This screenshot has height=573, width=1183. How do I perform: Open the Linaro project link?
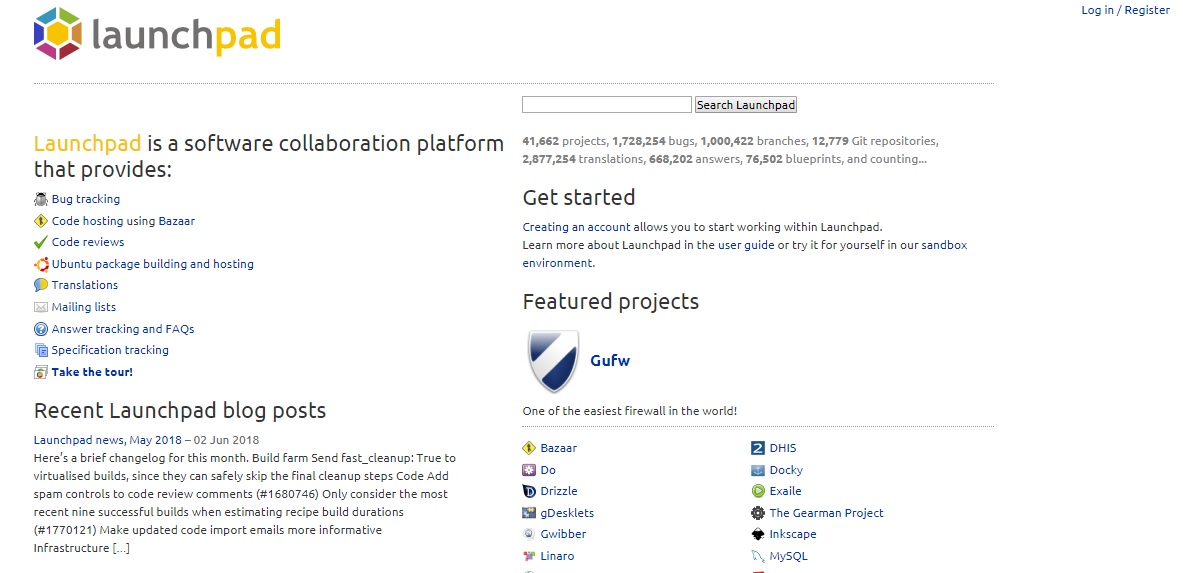557,556
